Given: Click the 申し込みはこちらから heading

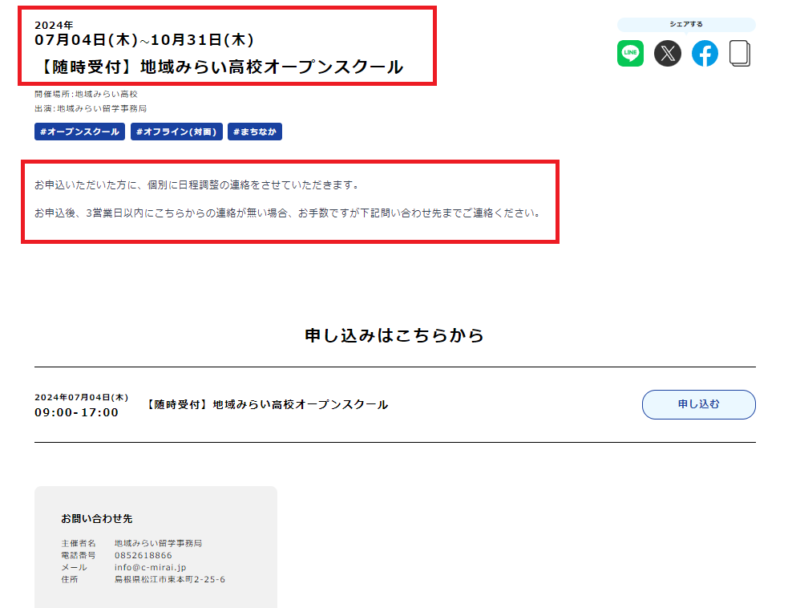Looking at the screenshot, I should pos(394,335).
